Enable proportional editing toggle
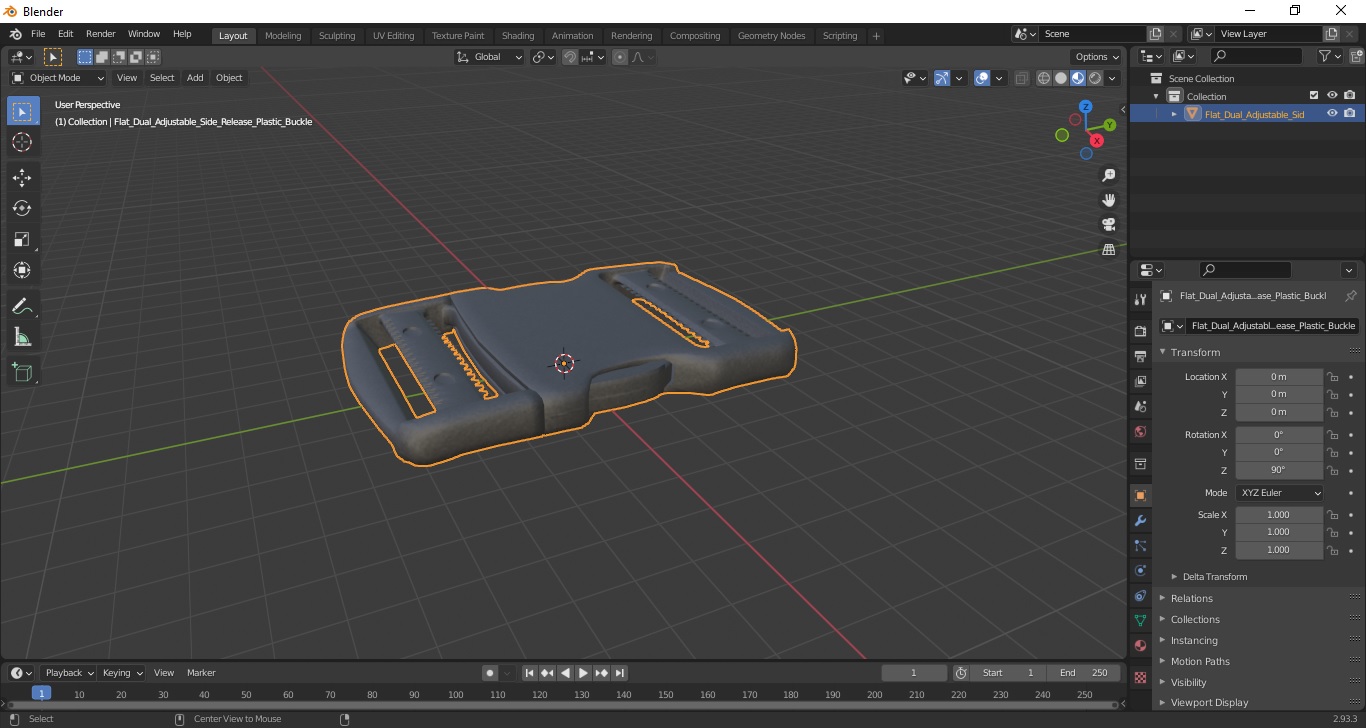 [620, 57]
